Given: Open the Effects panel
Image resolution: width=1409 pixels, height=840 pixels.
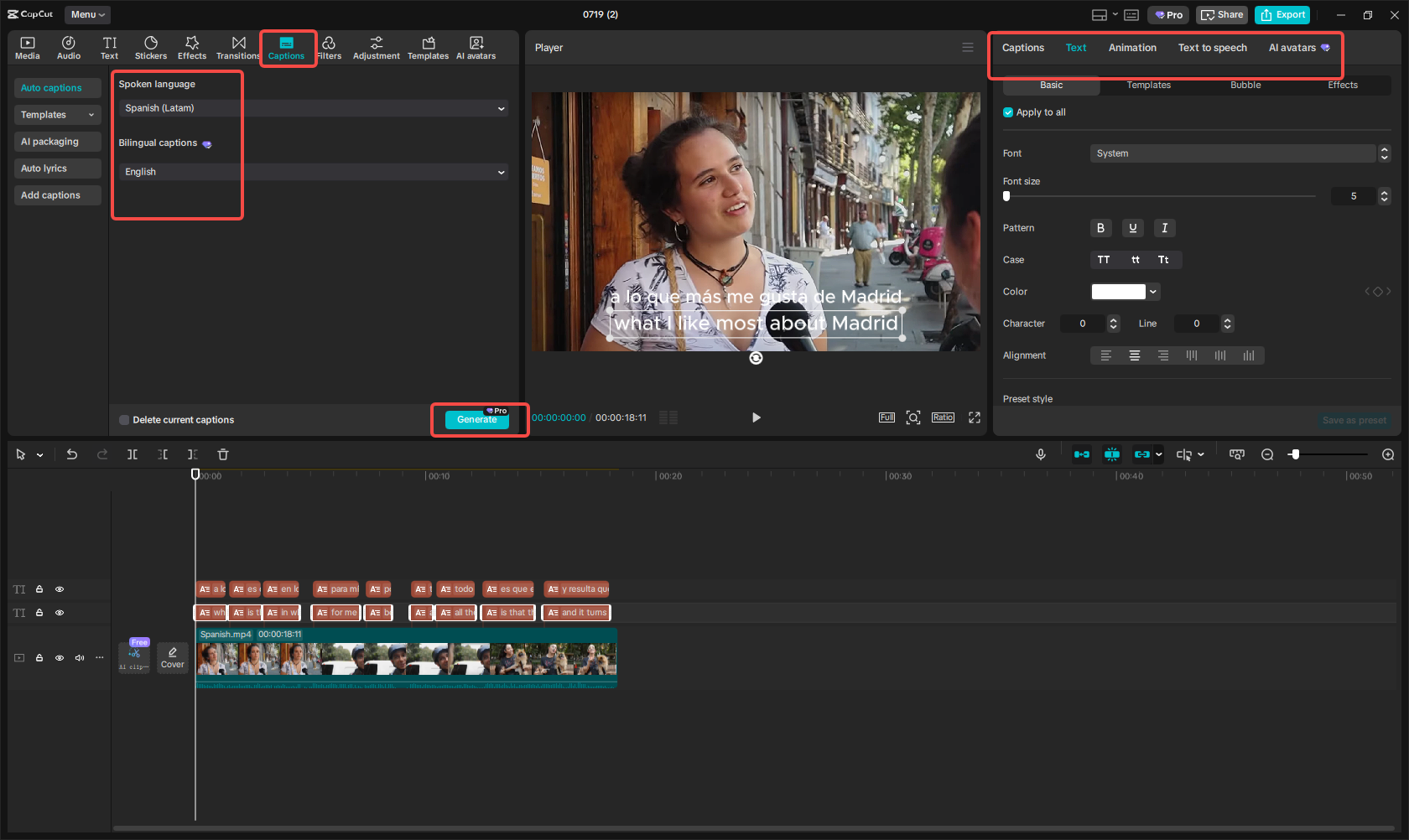Looking at the screenshot, I should tap(191, 48).
